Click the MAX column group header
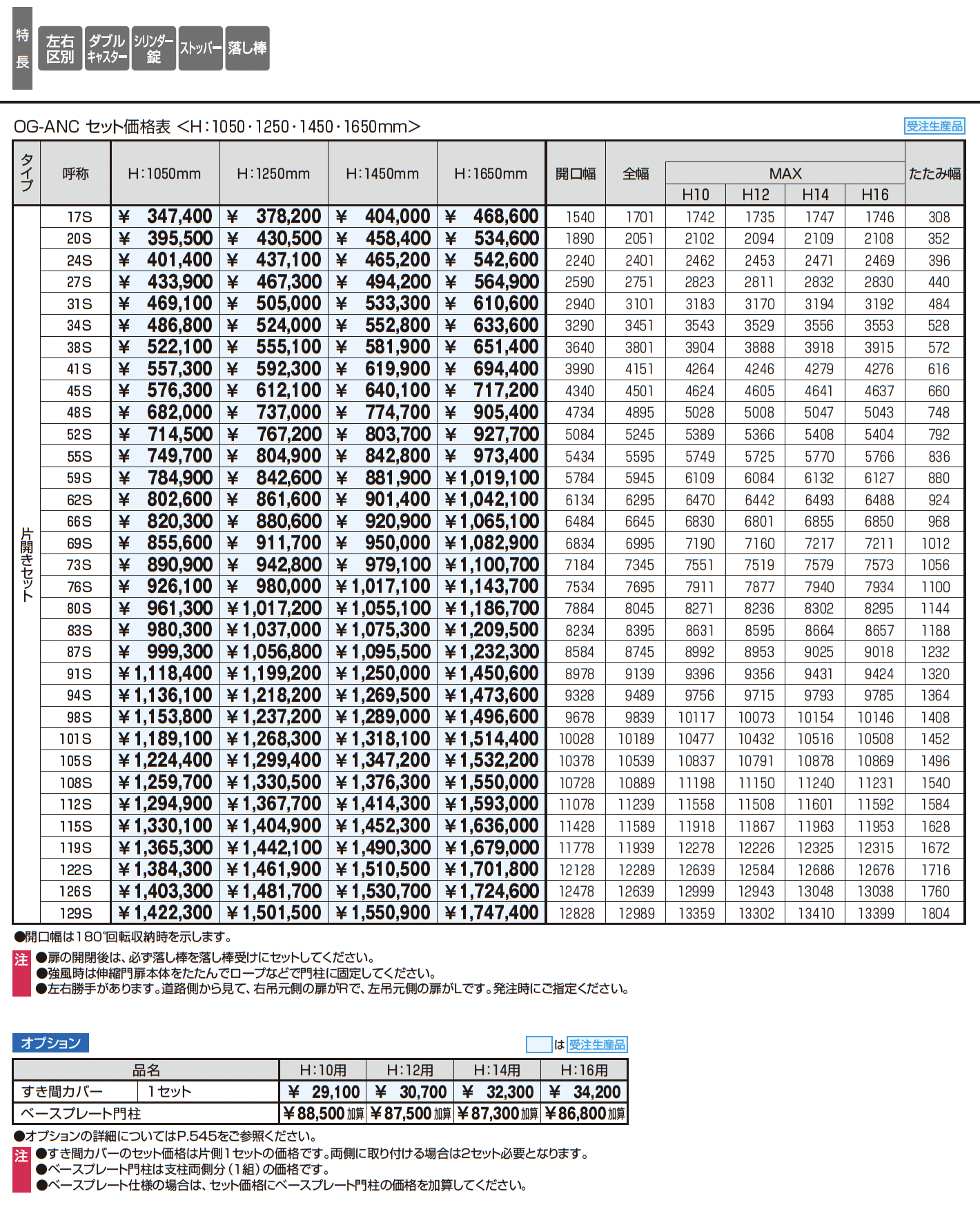The width and height of the screenshot is (980, 1205). (x=785, y=173)
